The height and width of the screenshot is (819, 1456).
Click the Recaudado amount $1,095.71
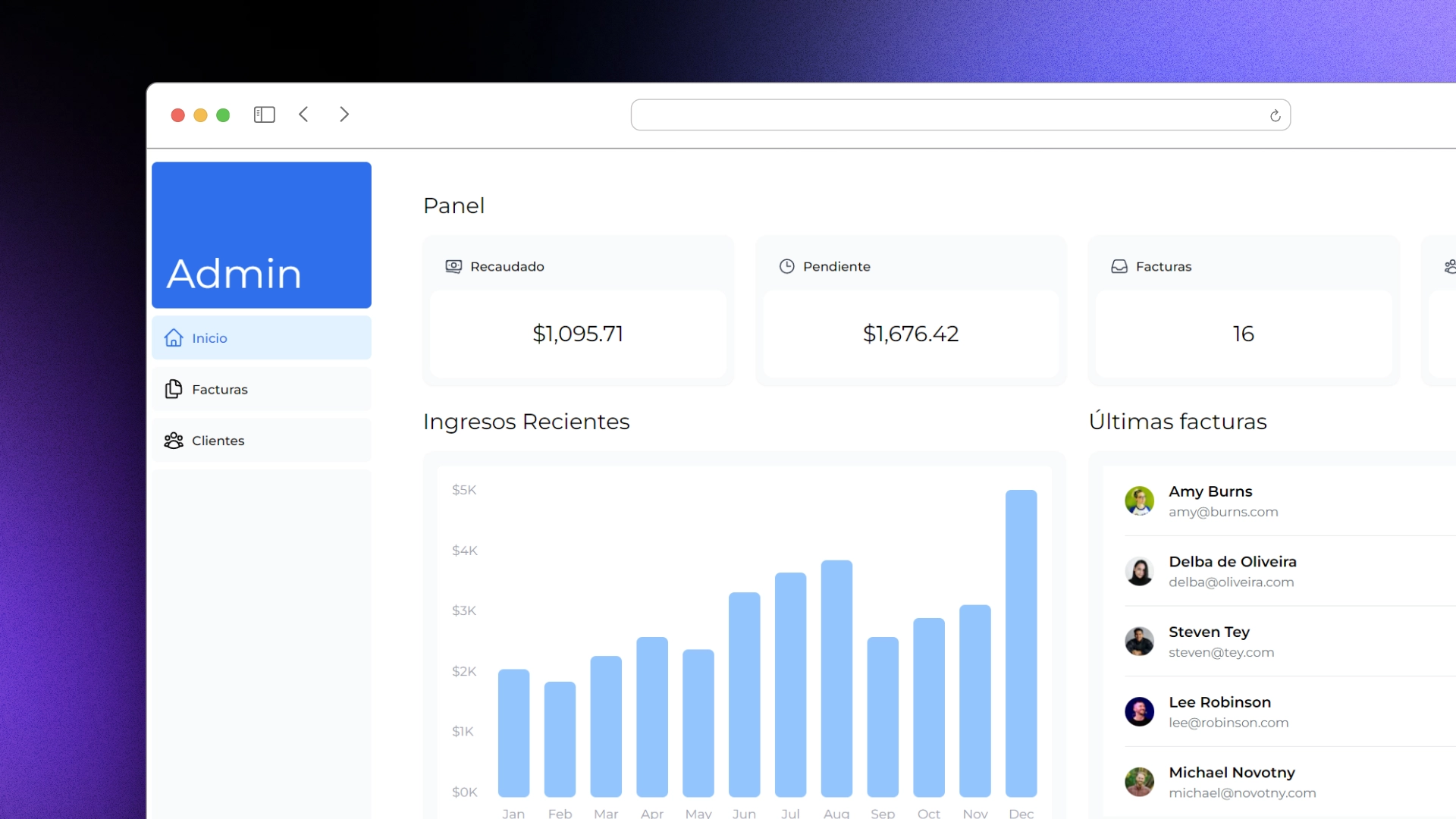point(578,334)
